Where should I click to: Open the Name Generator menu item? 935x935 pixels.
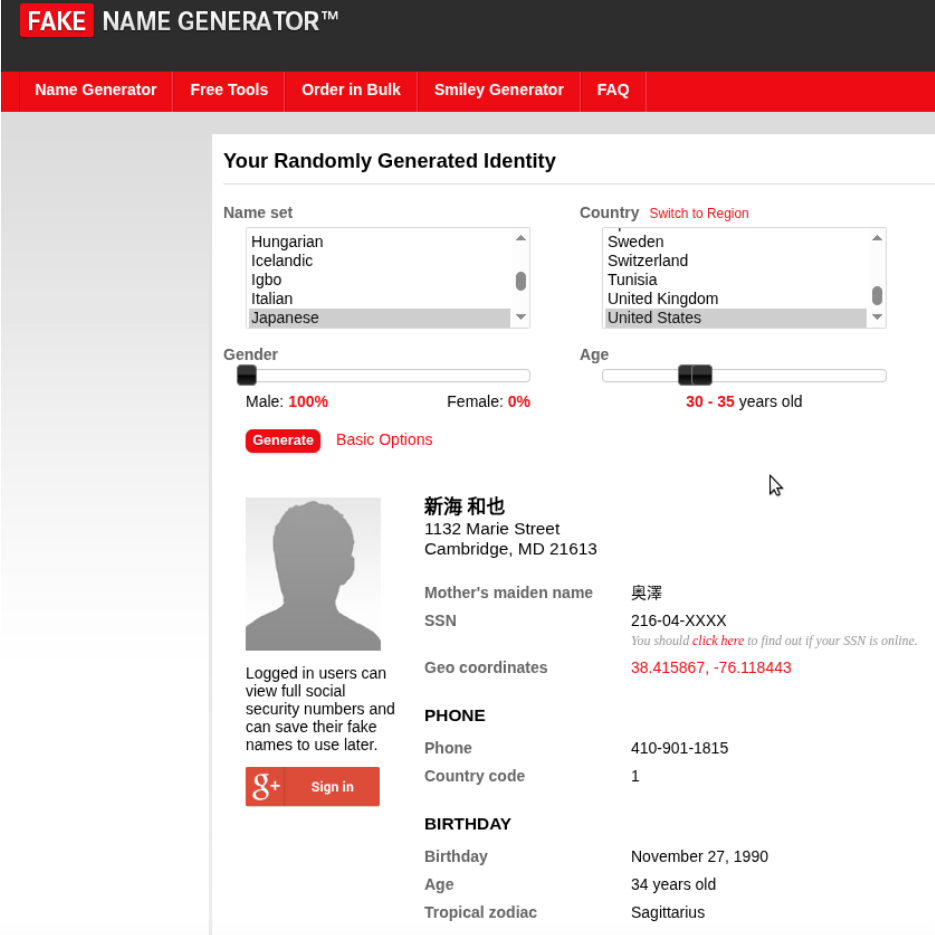[96, 90]
